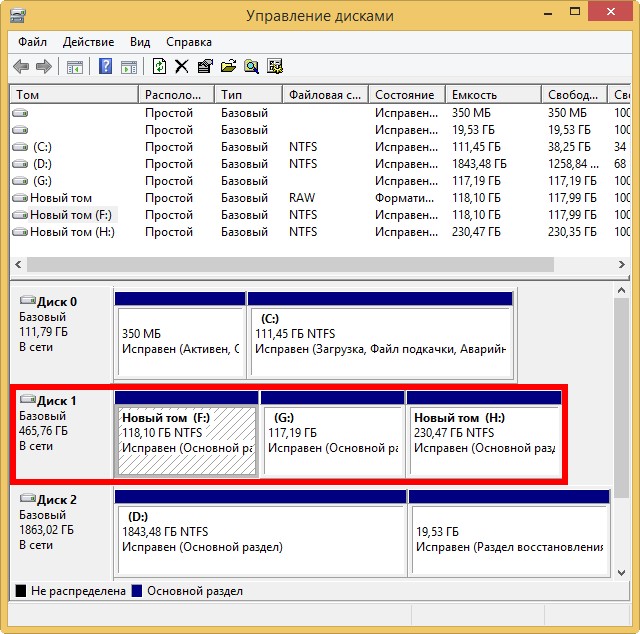
Task: Minimize the Управление дисками window
Action: point(548,13)
